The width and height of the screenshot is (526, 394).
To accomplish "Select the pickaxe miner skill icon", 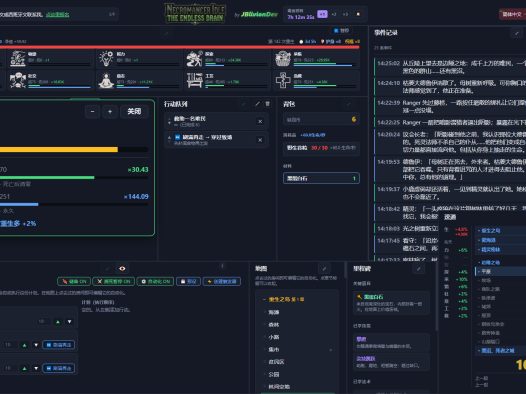I will click(195, 58).
